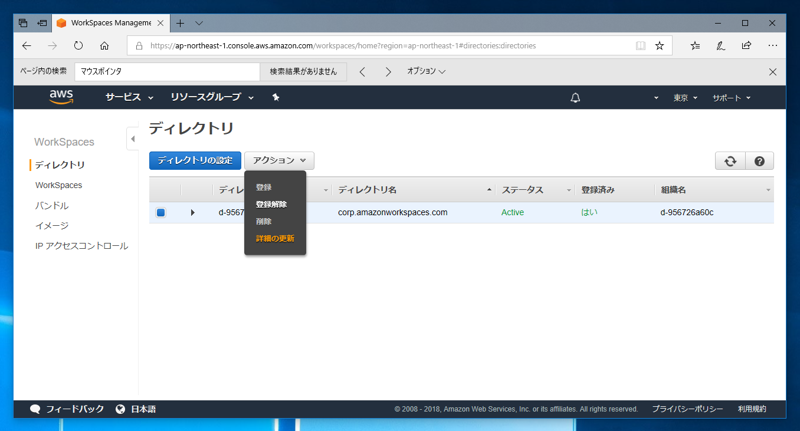Open the favorites hub icon
Image resolution: width=800 pixels, height=431 pixels.
pyautogui.click(x=695, y=46)
